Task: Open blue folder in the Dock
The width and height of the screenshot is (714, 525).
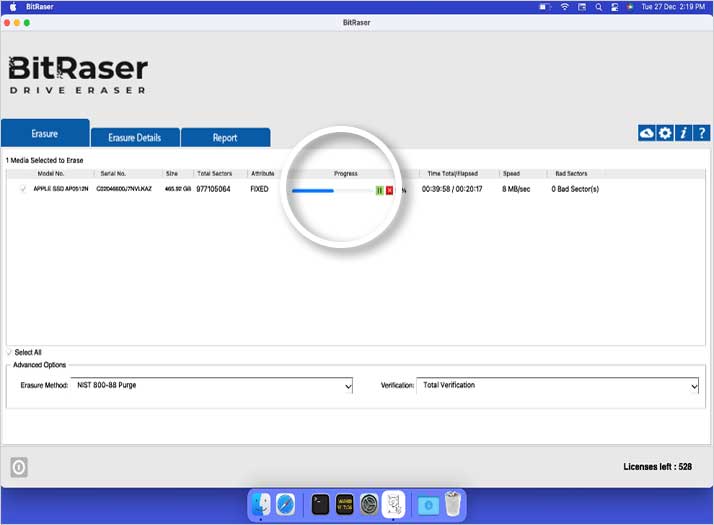Action: tap(428, 505)
